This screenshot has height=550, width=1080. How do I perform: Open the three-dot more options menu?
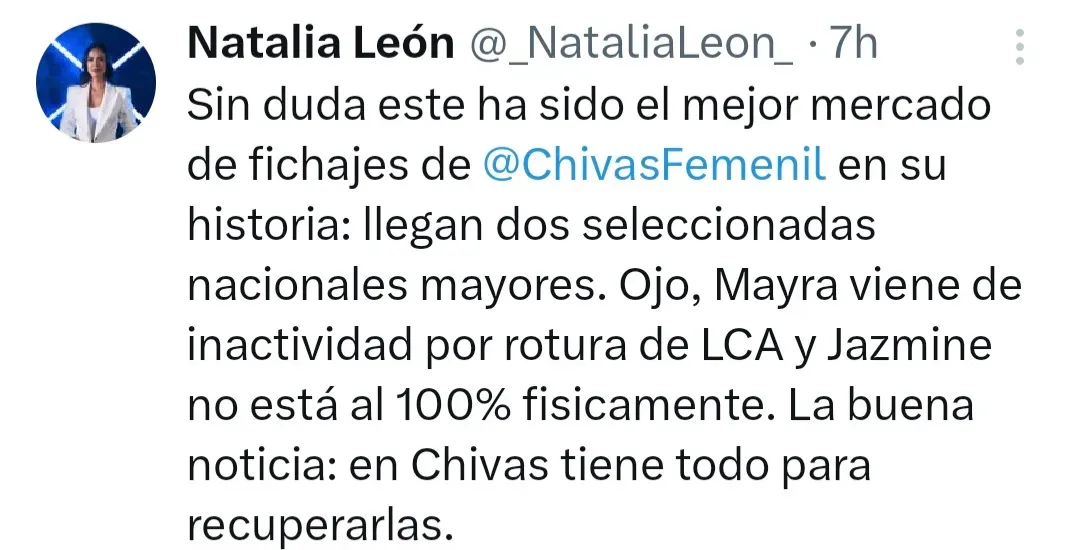pos(1020,46)
